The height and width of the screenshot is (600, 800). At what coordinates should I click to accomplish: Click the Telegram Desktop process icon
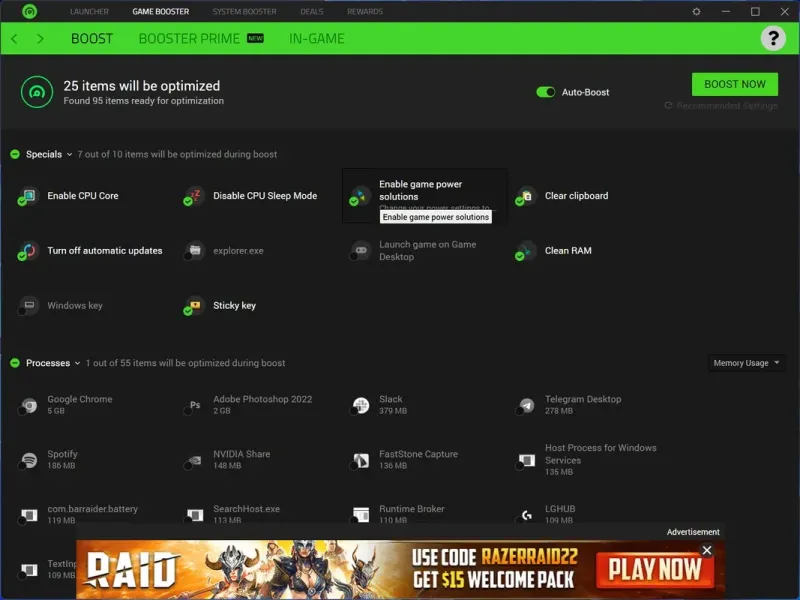(x=525, y=405)
